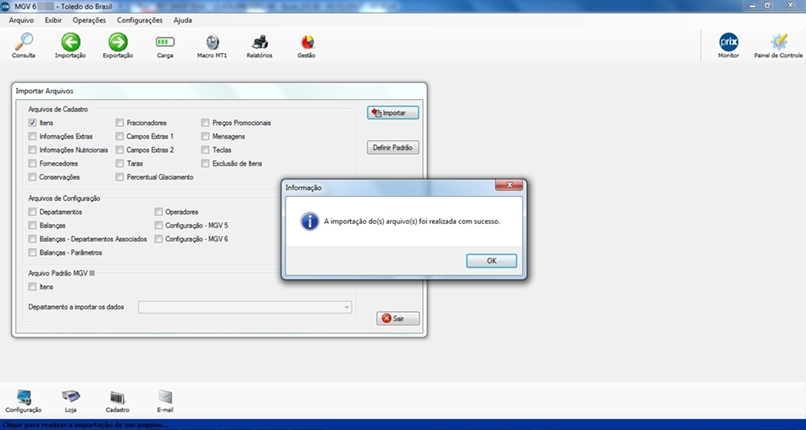Tick the Exclusão de Itens checkbox

205,163
